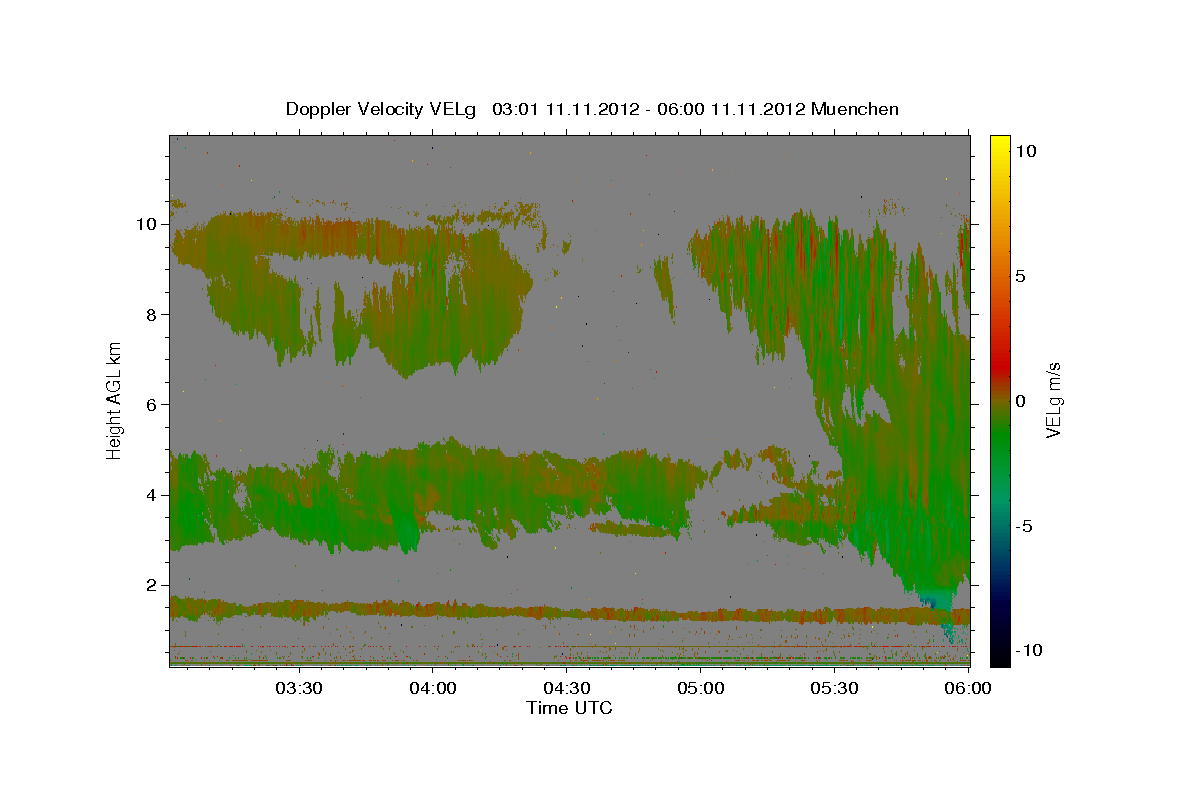The width and height of the screenshot is (1200, 800).
Task: Click the 05:30 time tick label
Action: [835, 688]
